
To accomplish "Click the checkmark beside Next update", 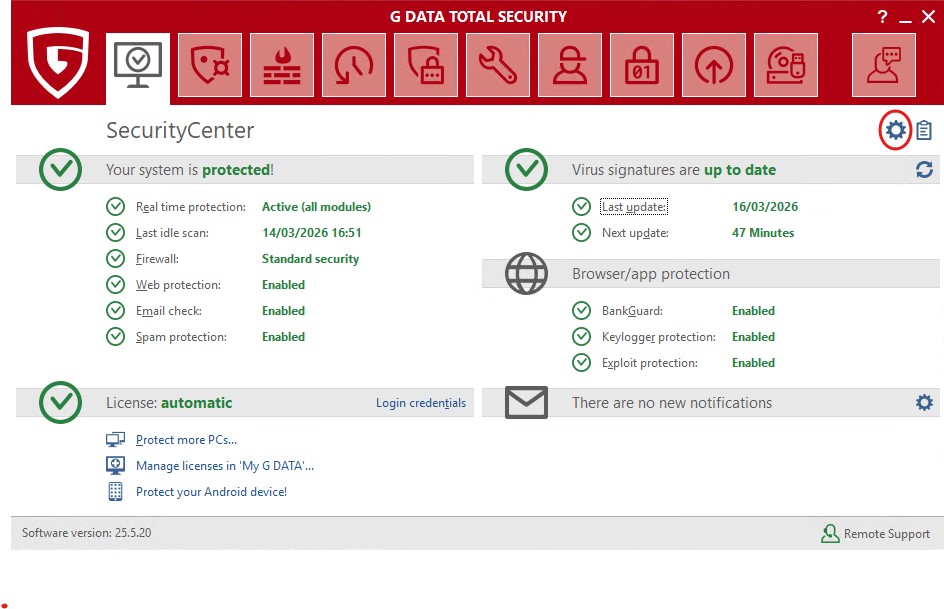I will (581, 232).
